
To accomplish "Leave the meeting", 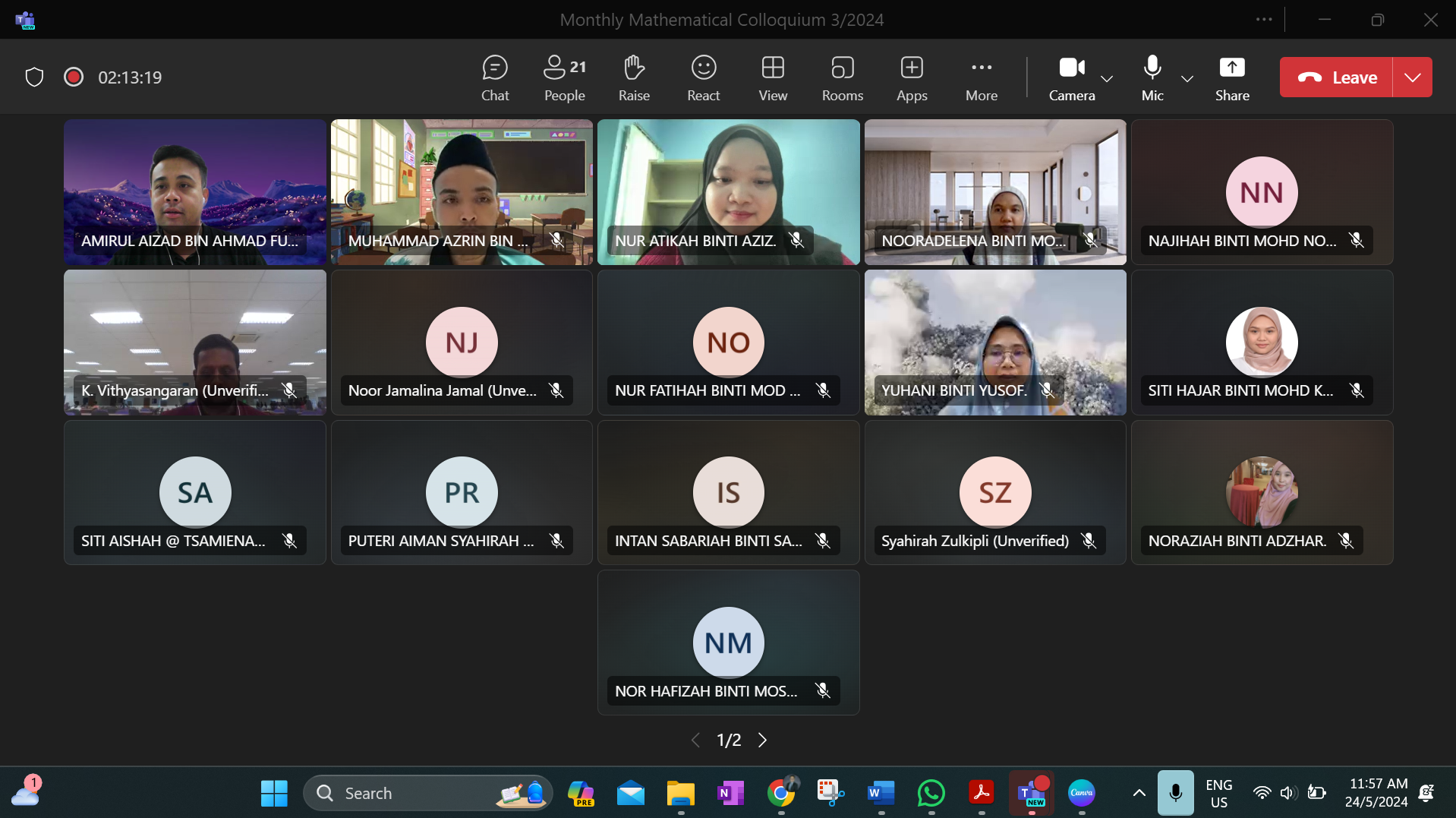I will pyautogui.click(x=1337, y=77).
